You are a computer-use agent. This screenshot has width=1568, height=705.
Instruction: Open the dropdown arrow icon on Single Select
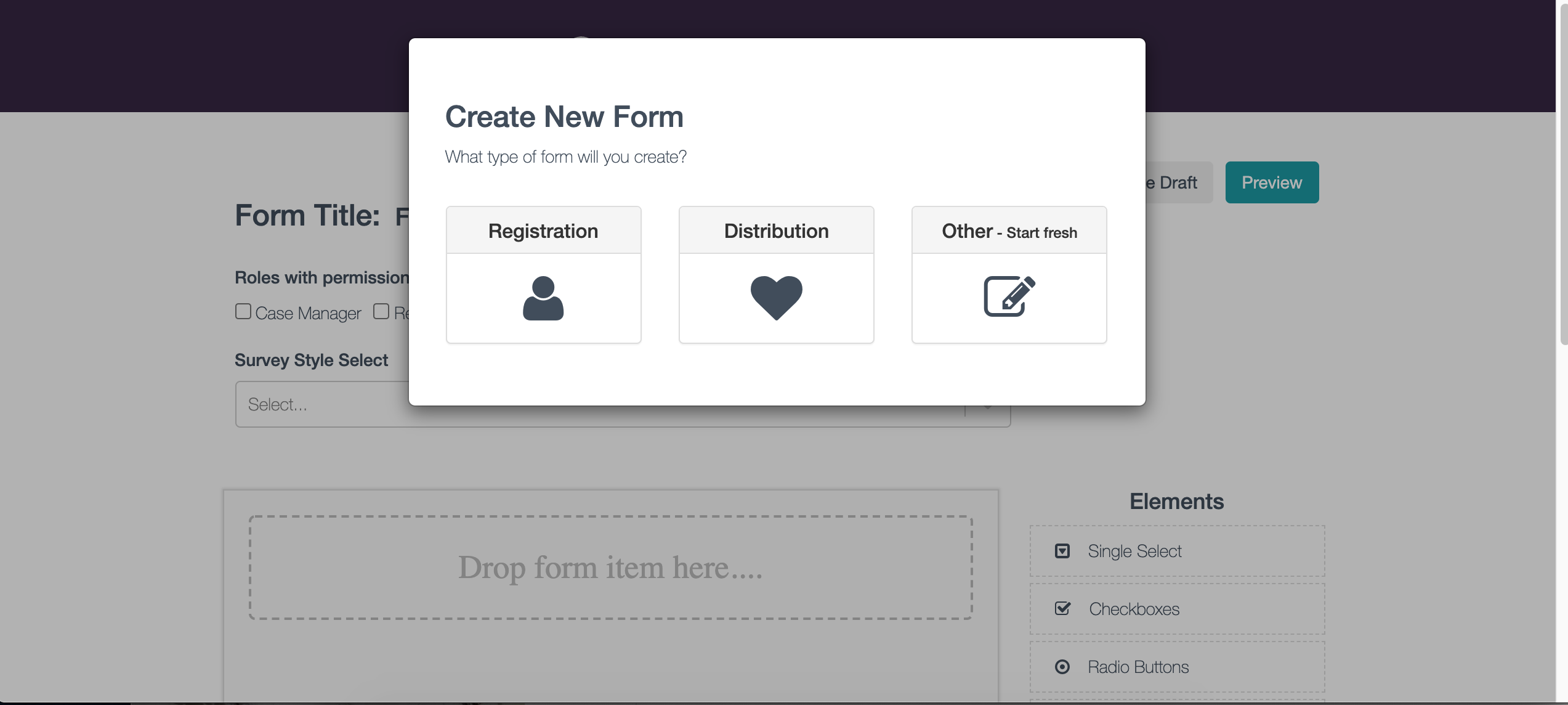(1062, 550)
